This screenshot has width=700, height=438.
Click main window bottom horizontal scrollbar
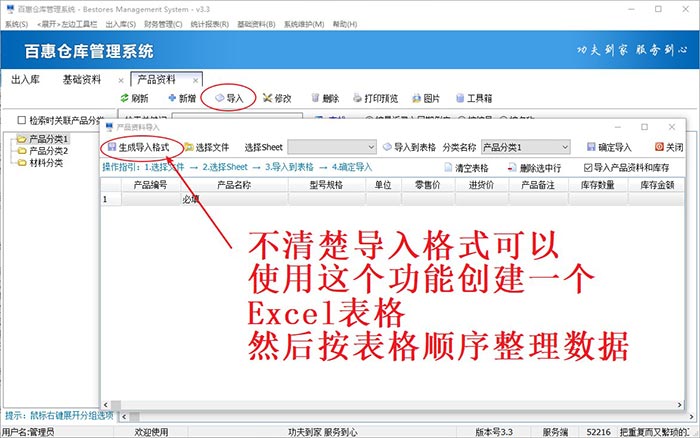pos(407,417)
